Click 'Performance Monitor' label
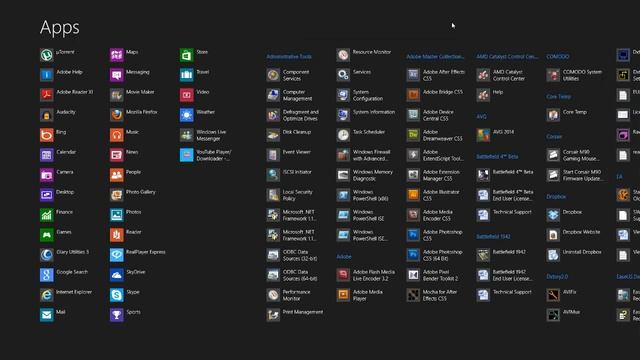Viewport: 640px width, 360px height. (x=297, y=295)
